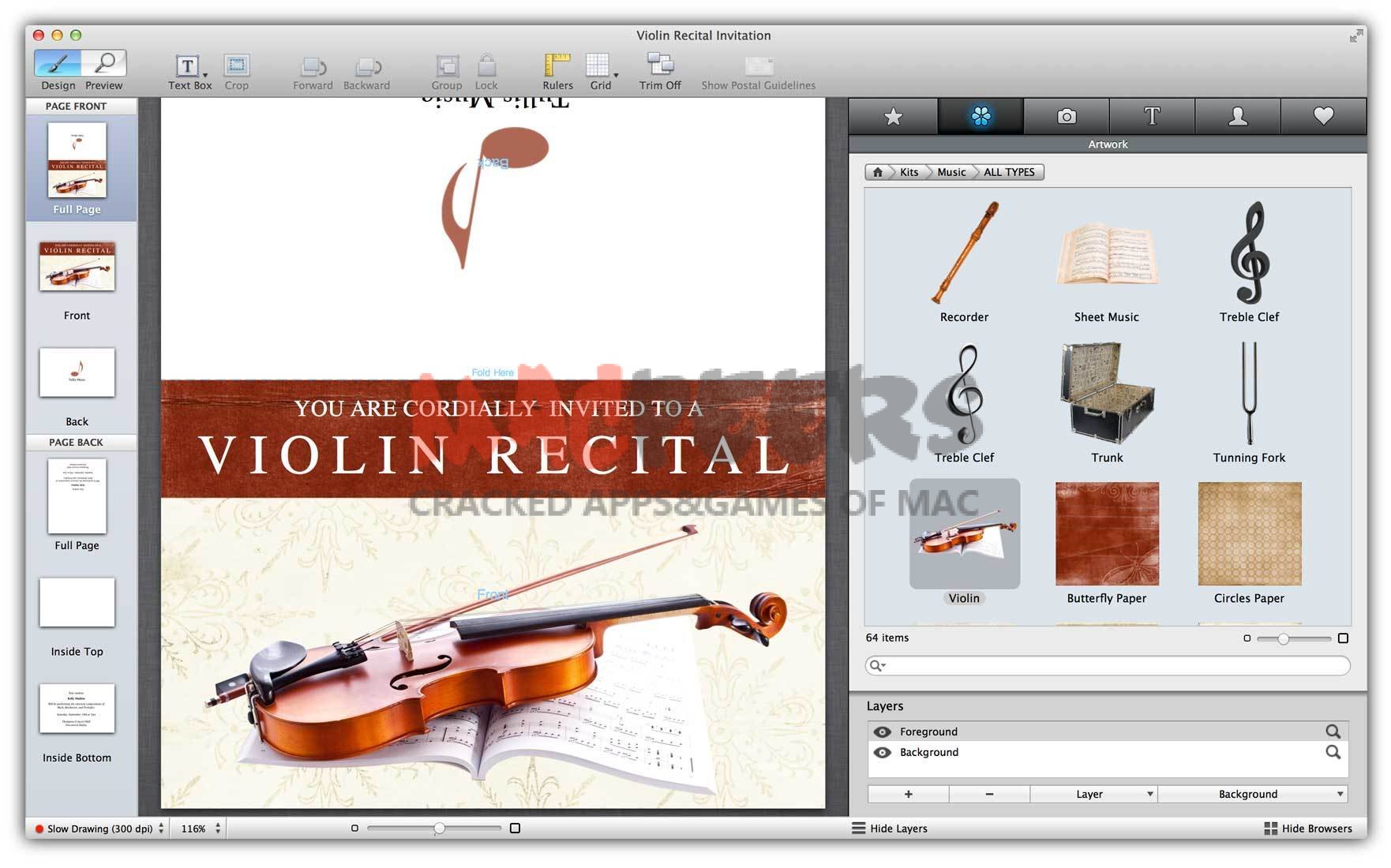Add a new layer with plus button
Image resolution: width=1391 pixels, height=868 pixels.
click(908, 794)
